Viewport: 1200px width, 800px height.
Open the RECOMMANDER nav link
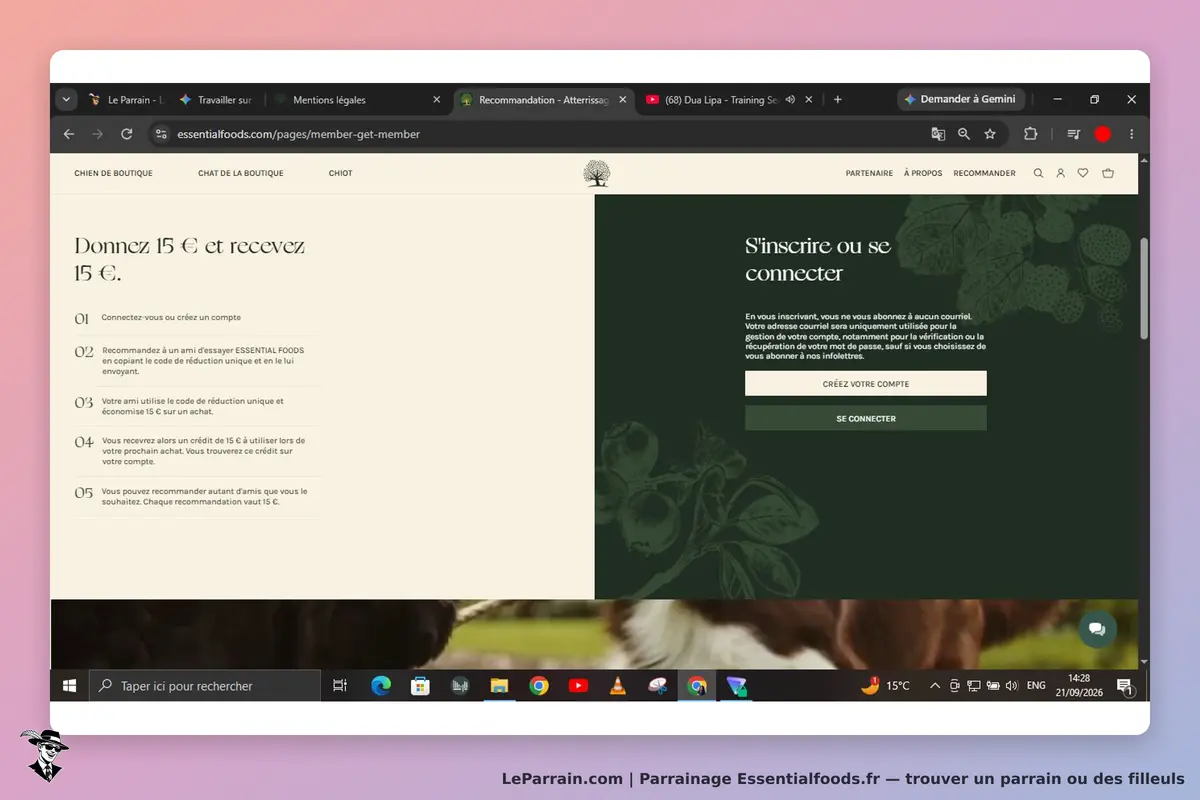[984, 173]
